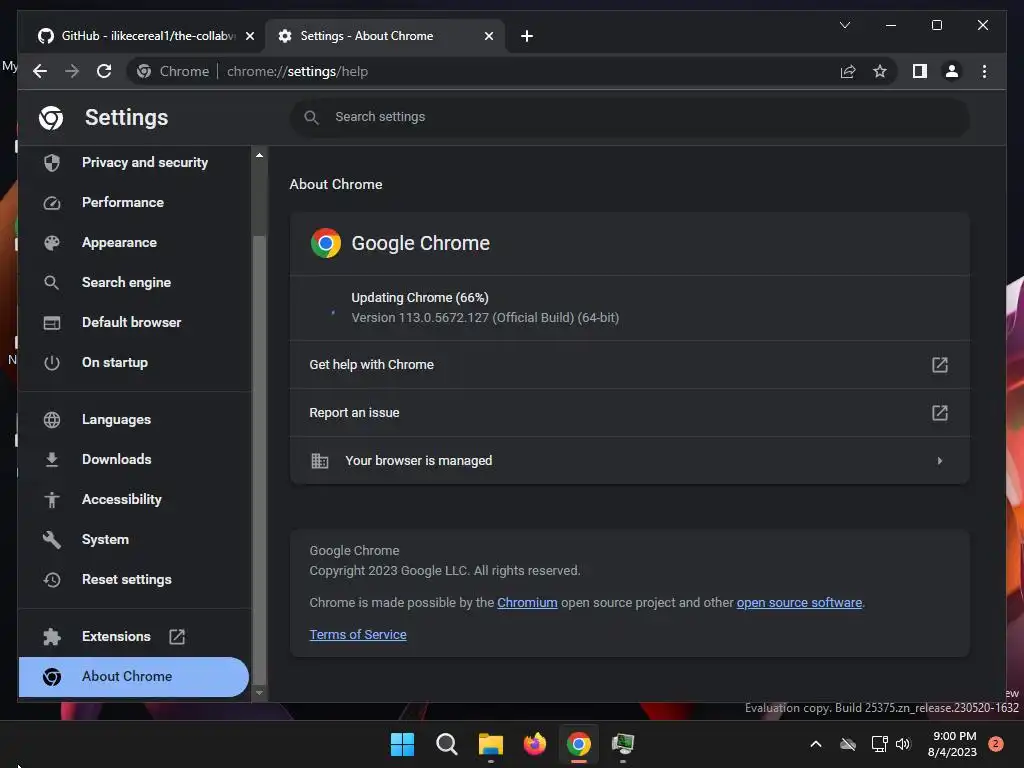The width and height of the screenshot is (1024, 768).
Task: Open the network icon in tray
Action: [879, 744]
